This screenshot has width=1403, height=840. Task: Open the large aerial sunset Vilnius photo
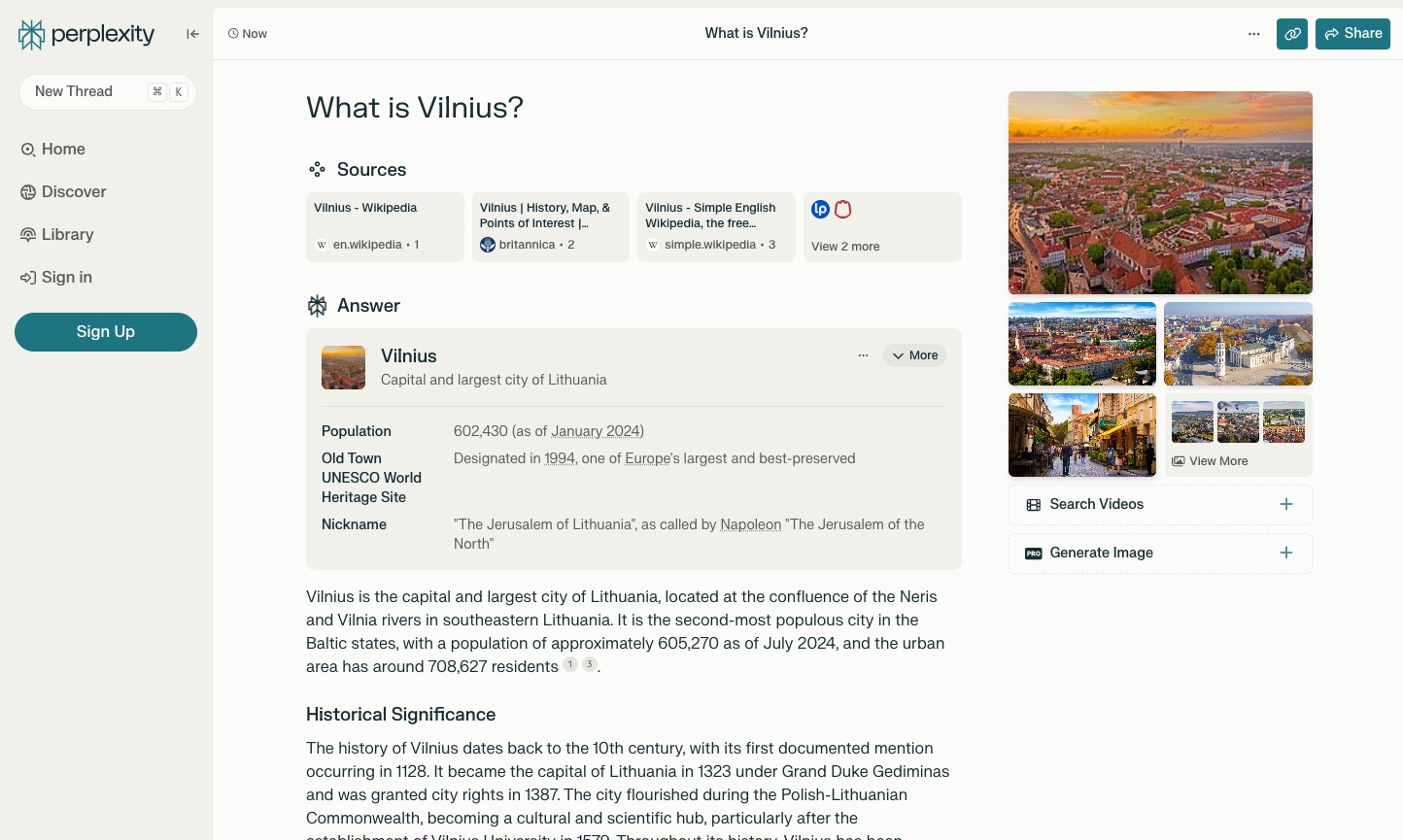coord(1160,192)
